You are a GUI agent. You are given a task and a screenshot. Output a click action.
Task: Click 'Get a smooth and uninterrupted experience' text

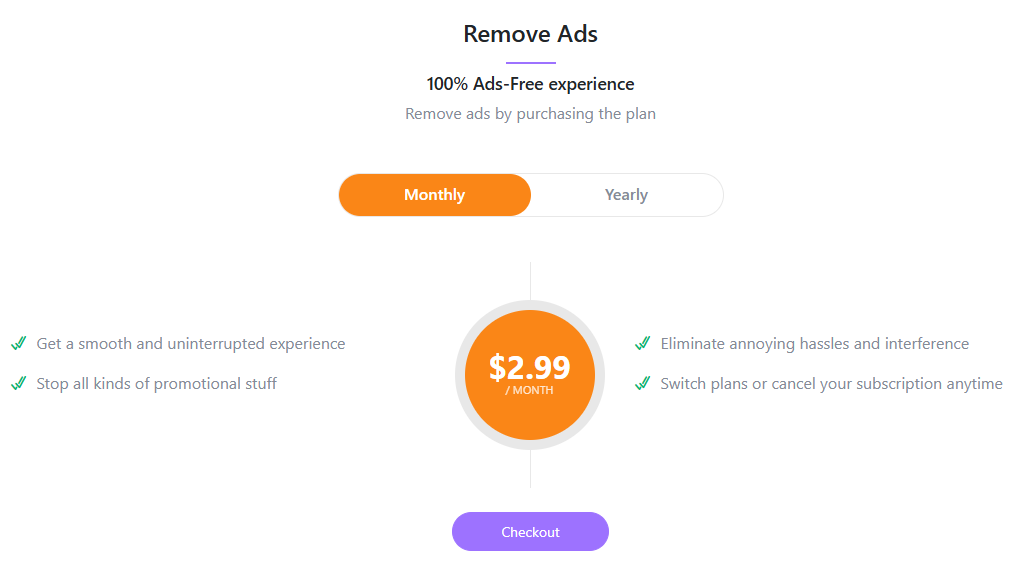pos(190,344)
